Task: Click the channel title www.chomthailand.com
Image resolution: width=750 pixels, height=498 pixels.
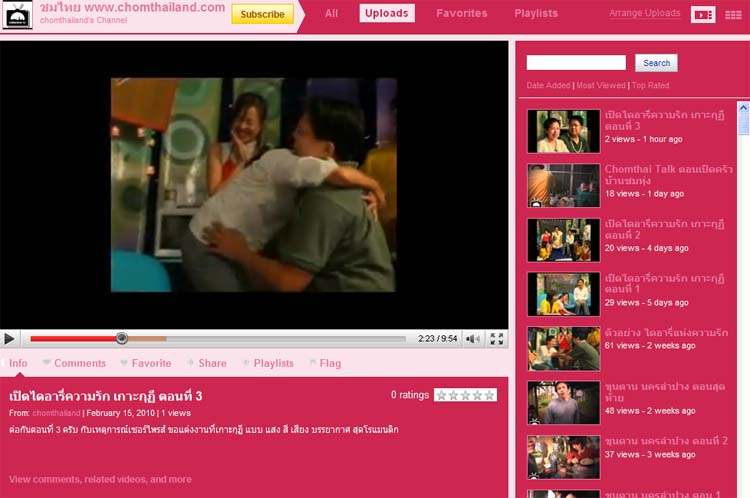Action: [132, 8]
